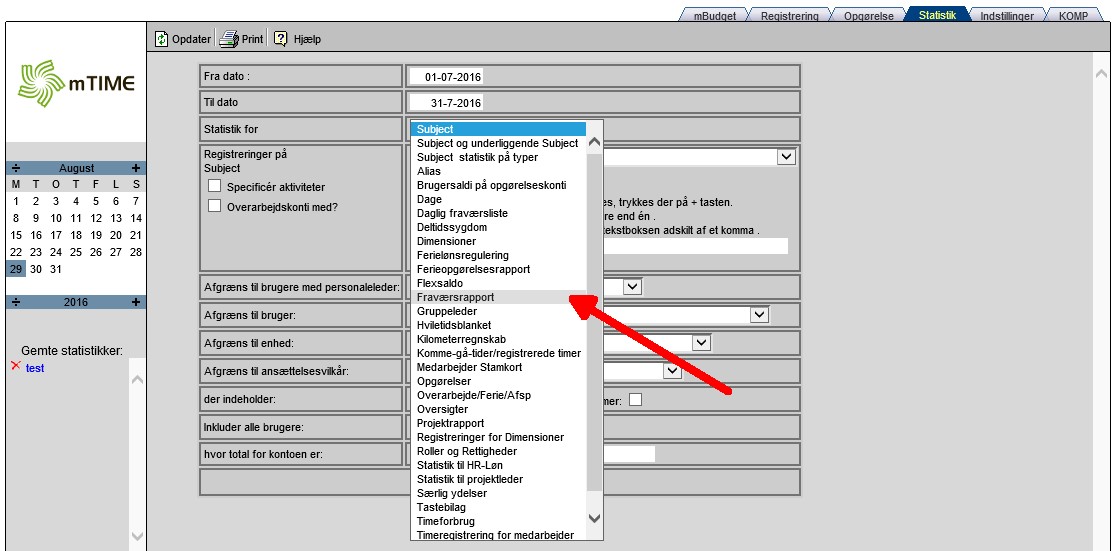This screenshot has width=1114, height=551.
Task: Expand the Afgræns til bruger dropdown
Action: tap(760, 315)
